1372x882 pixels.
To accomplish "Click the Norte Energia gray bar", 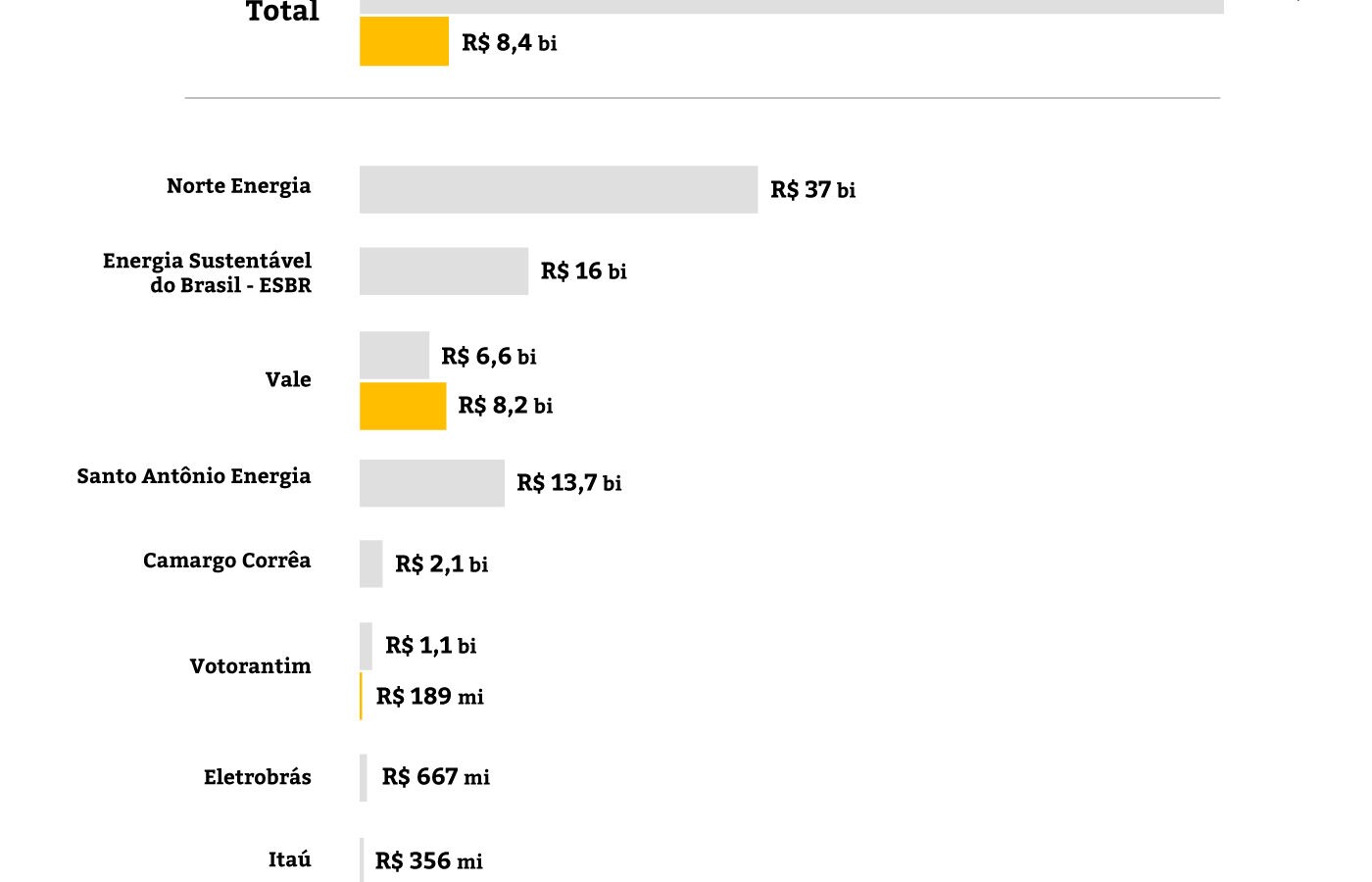I will point(559,189).
